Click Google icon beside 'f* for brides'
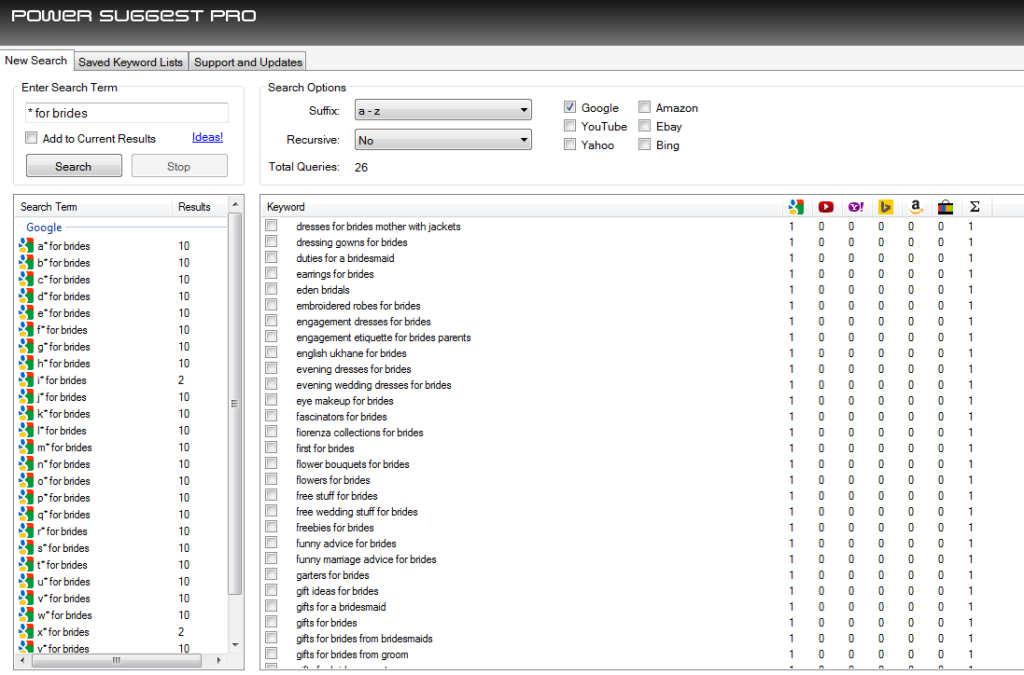The height and width of the screenshot is (675, 1024). pyautogui.click(x=26, y=330)
